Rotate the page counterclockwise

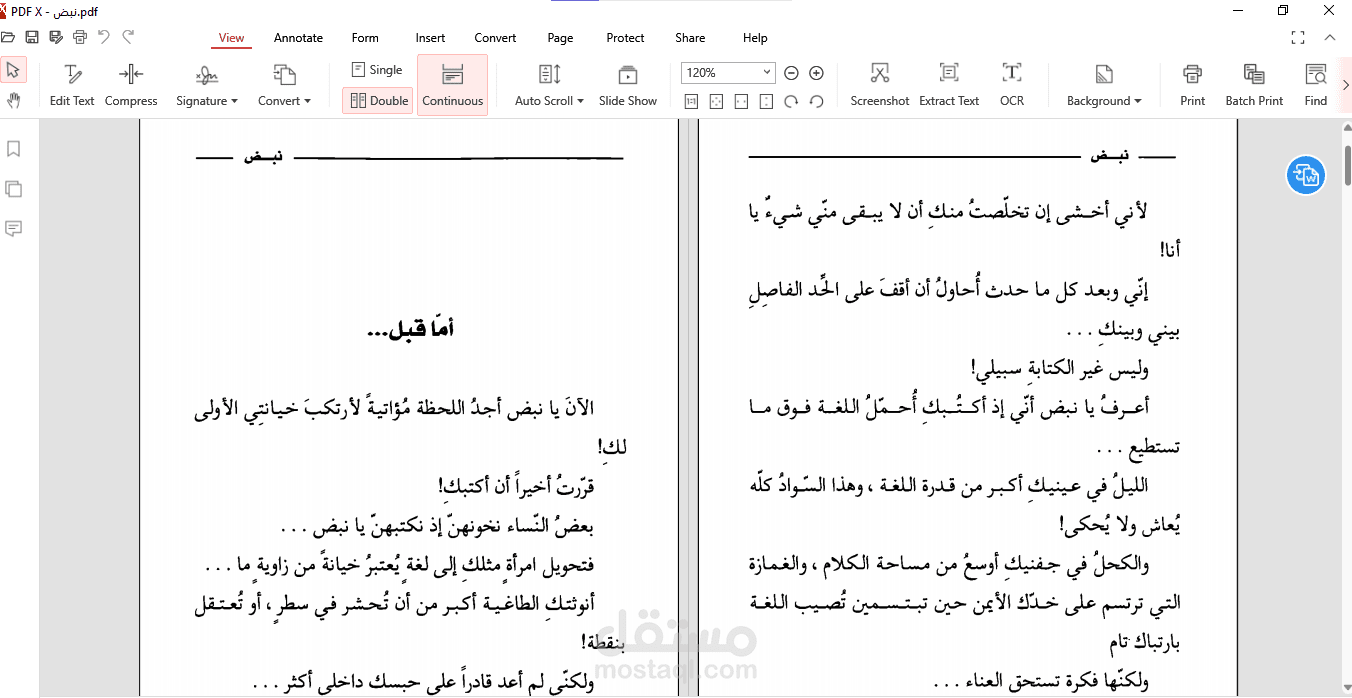click(x=816, y=101)
